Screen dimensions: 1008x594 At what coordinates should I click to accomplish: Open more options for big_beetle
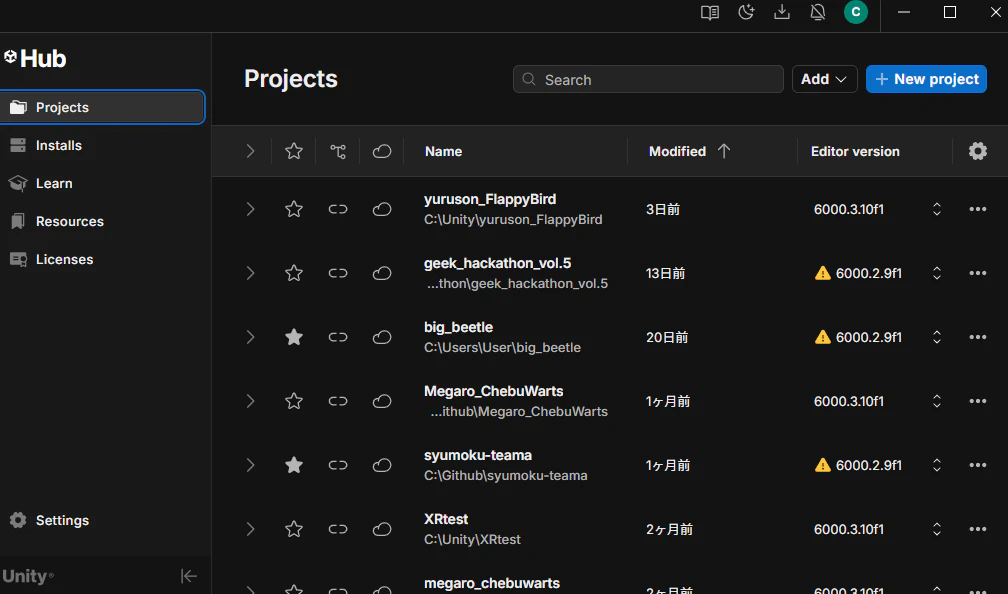click(978, 337)
